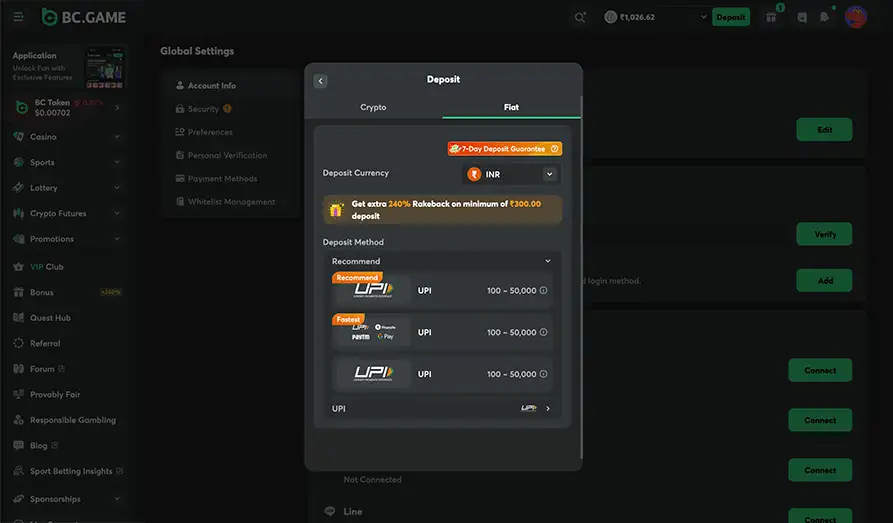Open Whitelist Management settings
Screen dimensions: 893x523
pos(231,202)
